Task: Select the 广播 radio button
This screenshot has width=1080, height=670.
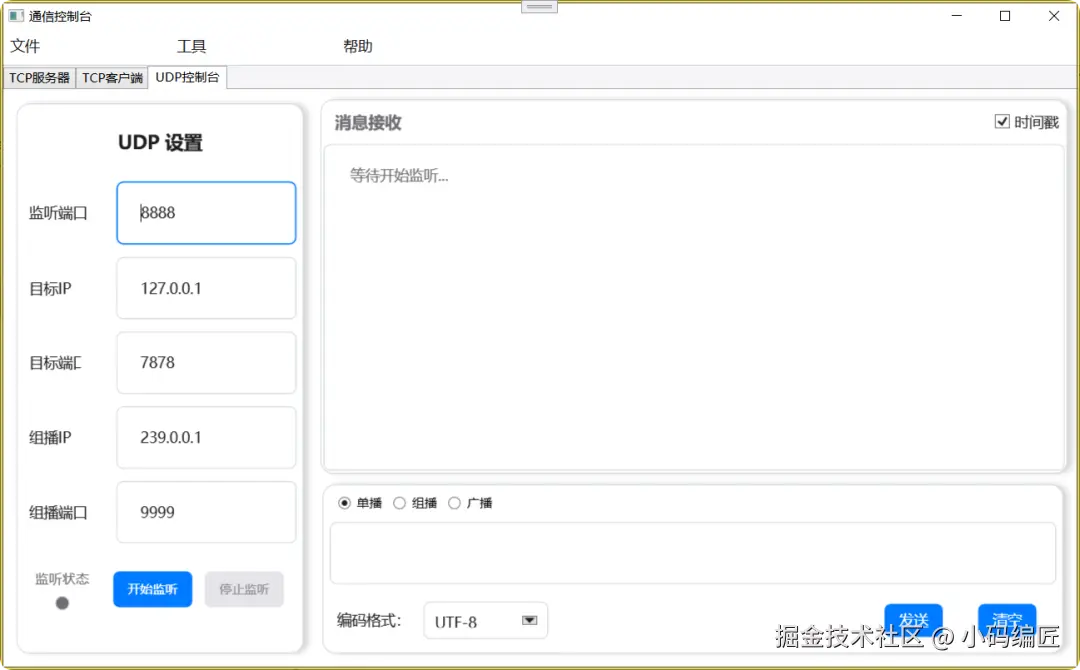Action: (455, 503)
